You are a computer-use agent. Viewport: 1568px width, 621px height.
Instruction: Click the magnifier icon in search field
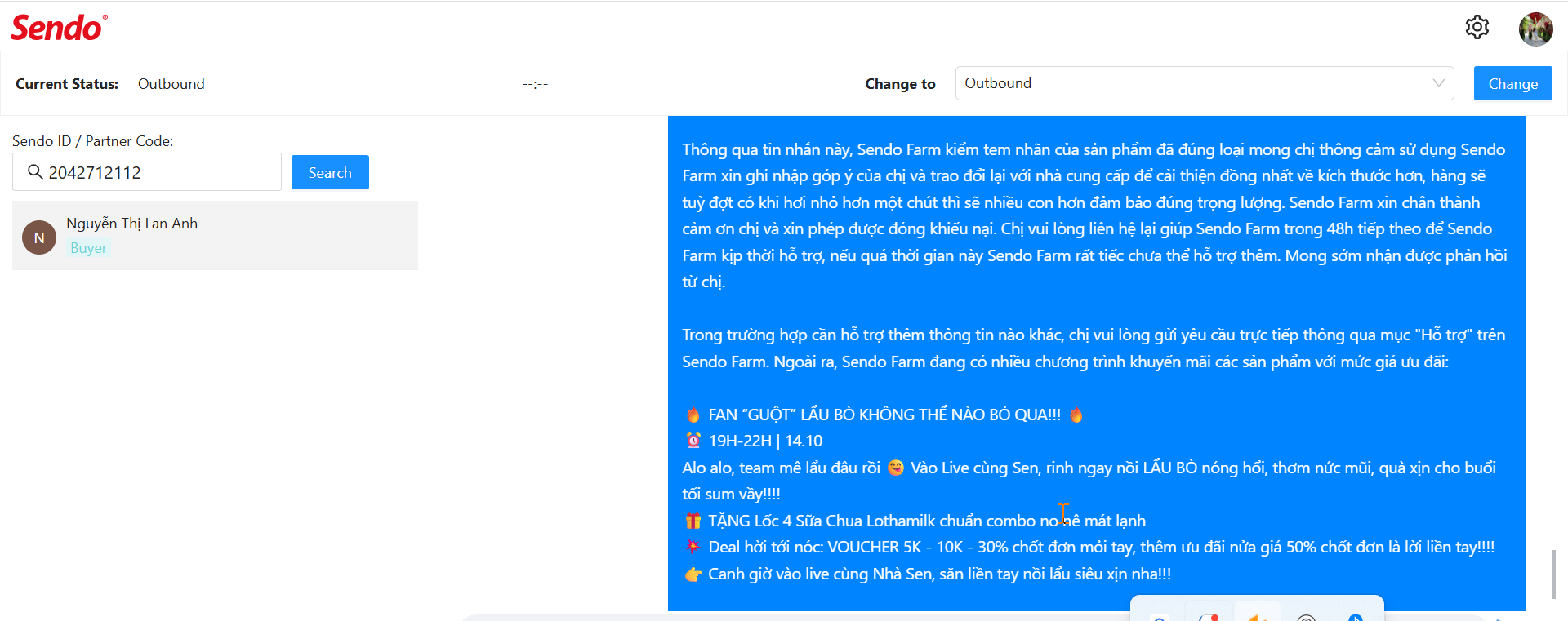tap(35, 171)
